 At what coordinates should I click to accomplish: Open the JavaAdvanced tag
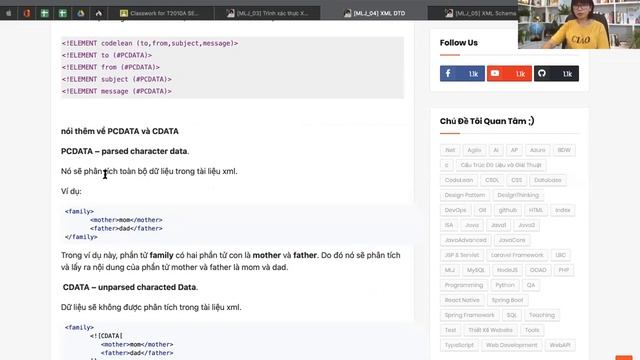(465, 240)
